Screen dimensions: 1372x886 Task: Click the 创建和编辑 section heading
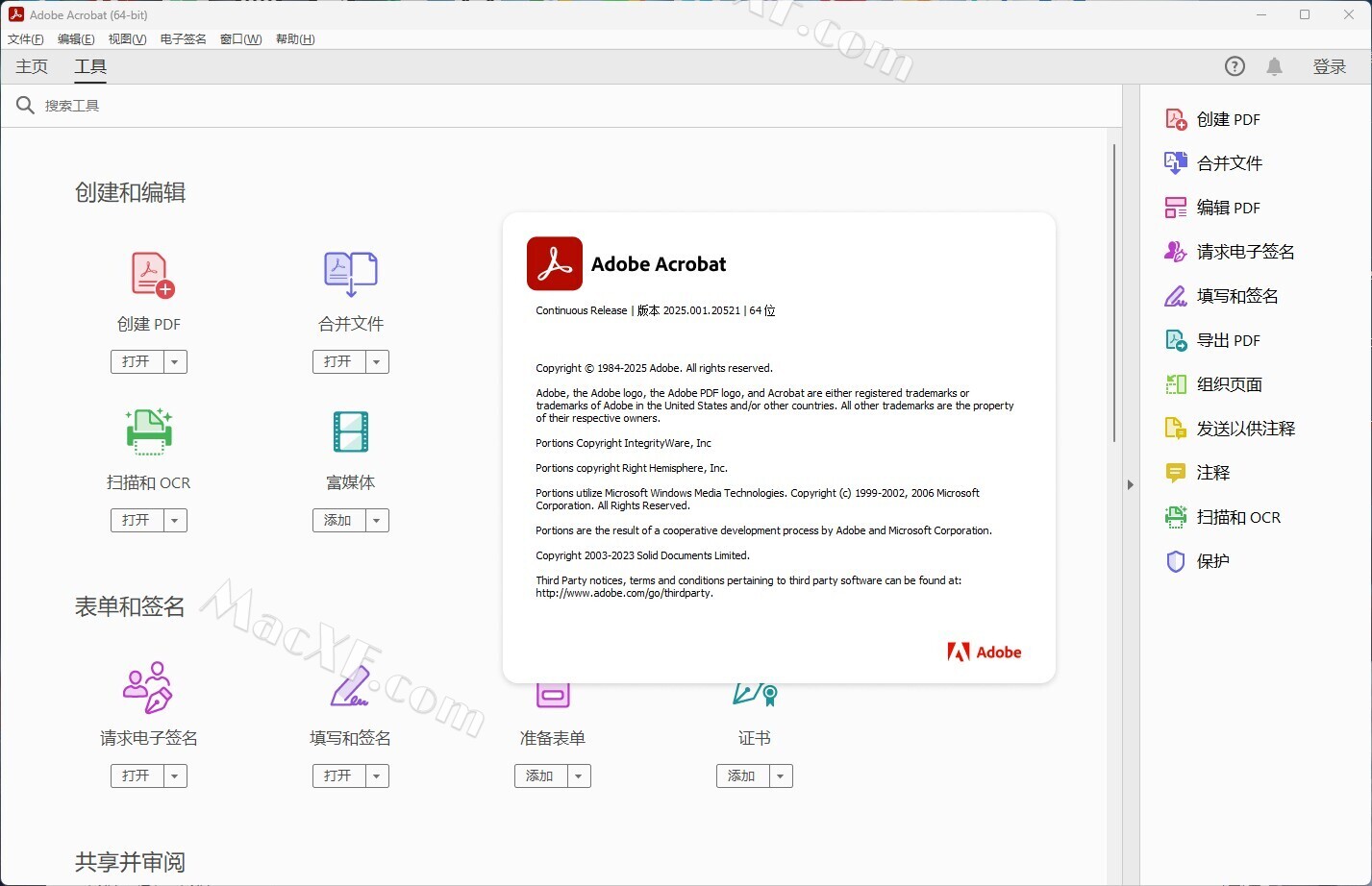click(130, 193)
